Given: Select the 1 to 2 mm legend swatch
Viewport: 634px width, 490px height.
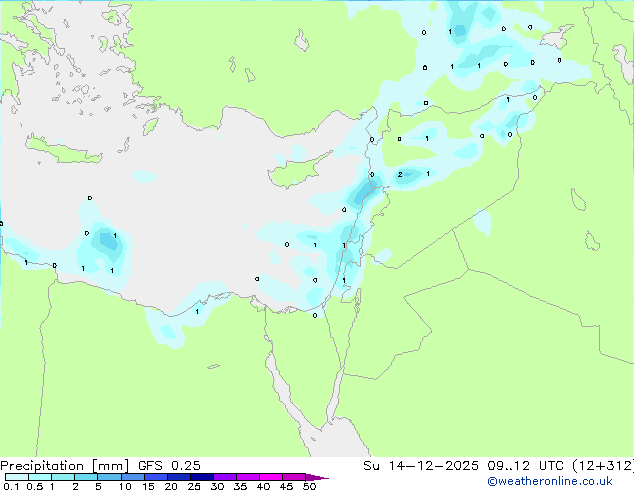Looking at the screenshot, I should pyautogui.click(x=63, y=477).
